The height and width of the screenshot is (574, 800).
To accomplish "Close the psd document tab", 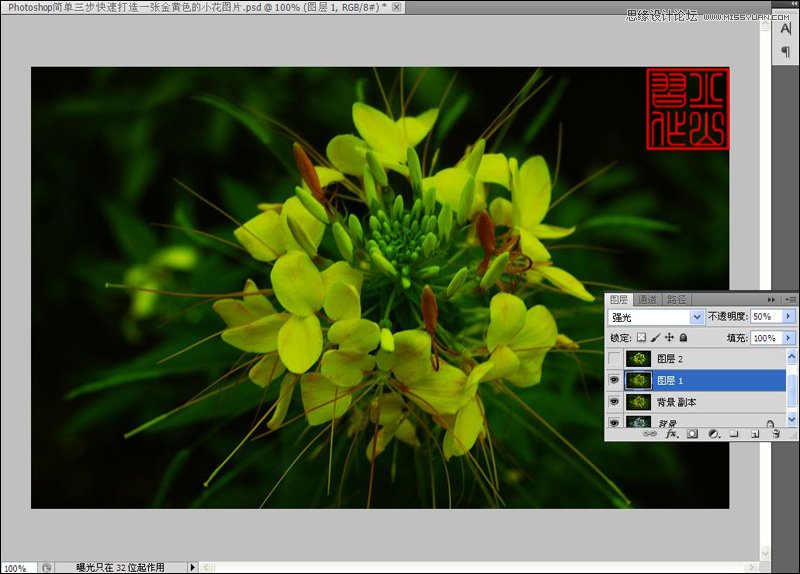I will coord(397,7).
